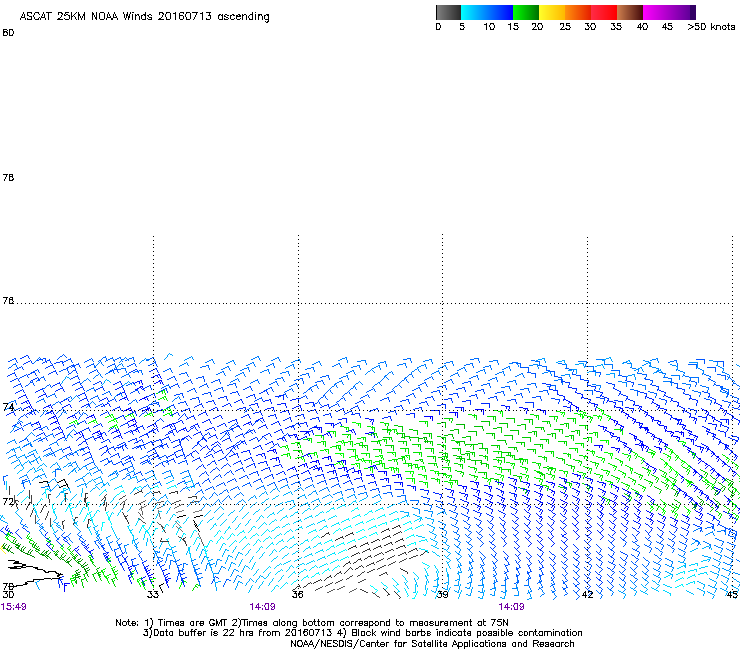The width and height of the screenshot is (740, 650).
Task: Select the brown 35-40 knots color segment
Action: 630,12
